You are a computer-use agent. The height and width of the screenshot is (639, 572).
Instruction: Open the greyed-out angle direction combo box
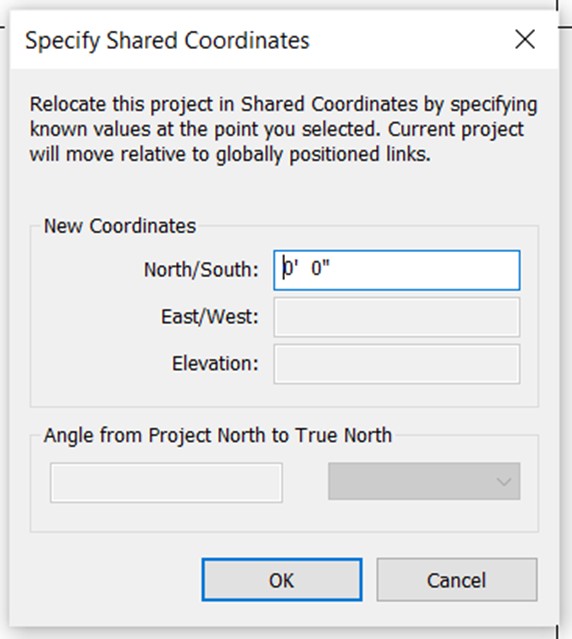(424, 481)
